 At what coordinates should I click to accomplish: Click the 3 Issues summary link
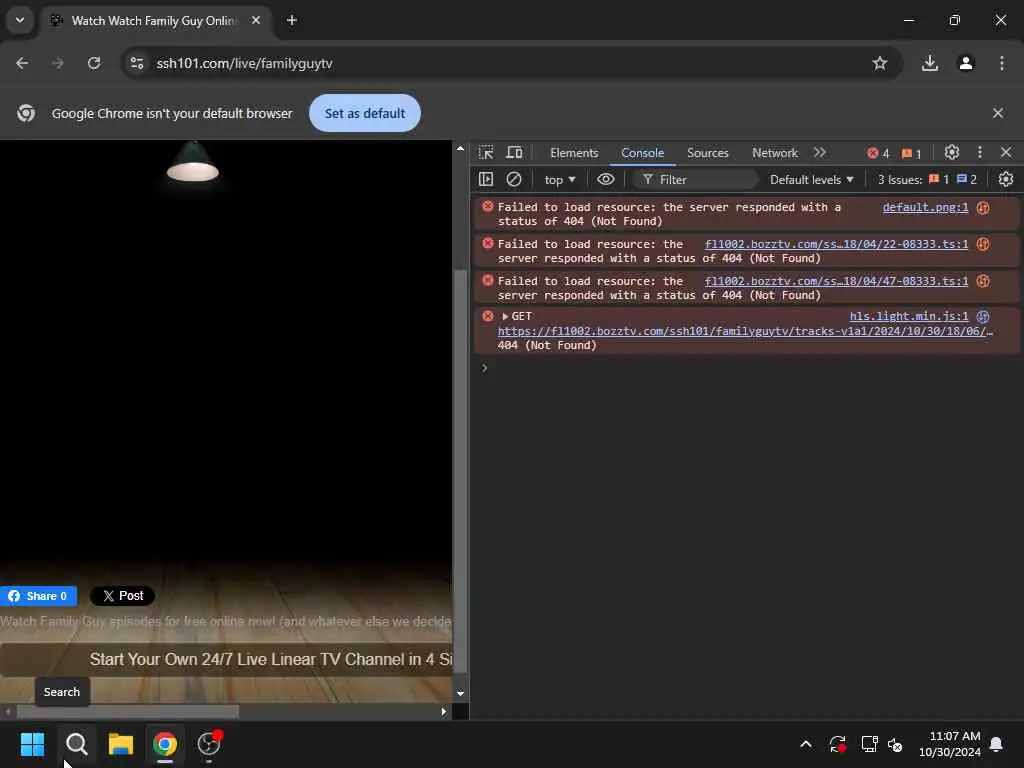[x=927, y=180]
